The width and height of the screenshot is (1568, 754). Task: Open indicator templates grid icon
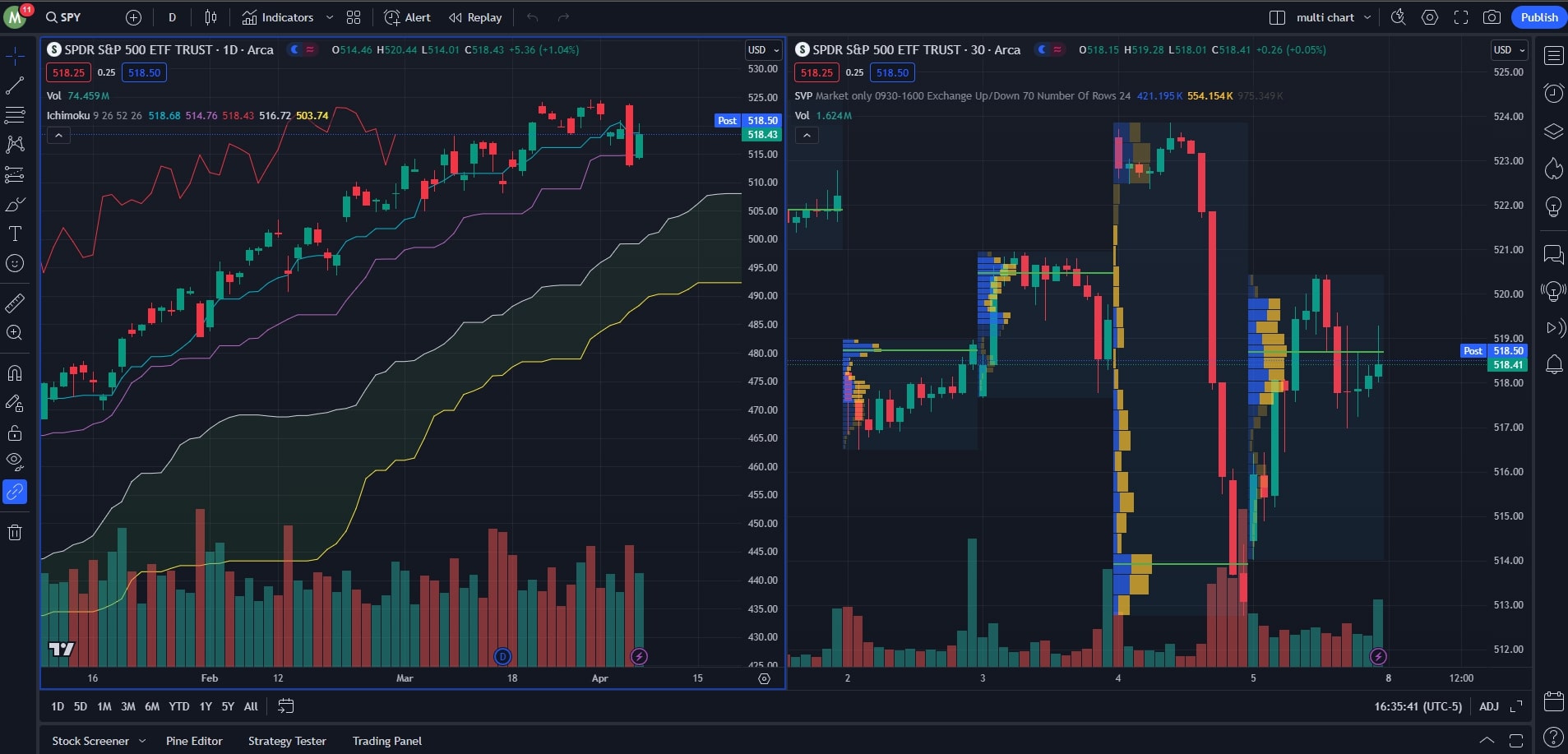click(x=354, y=17)
